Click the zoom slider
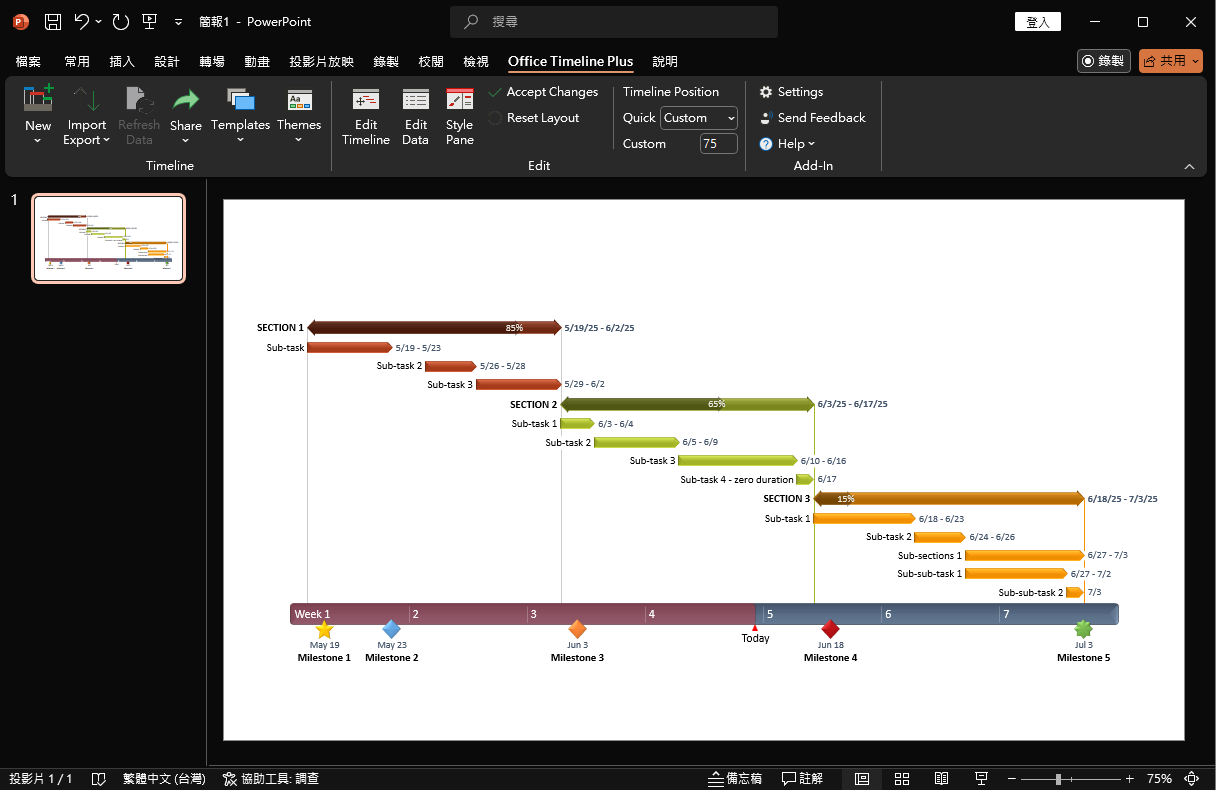The image size is (1216, 790). click(x=1071, y=778)
